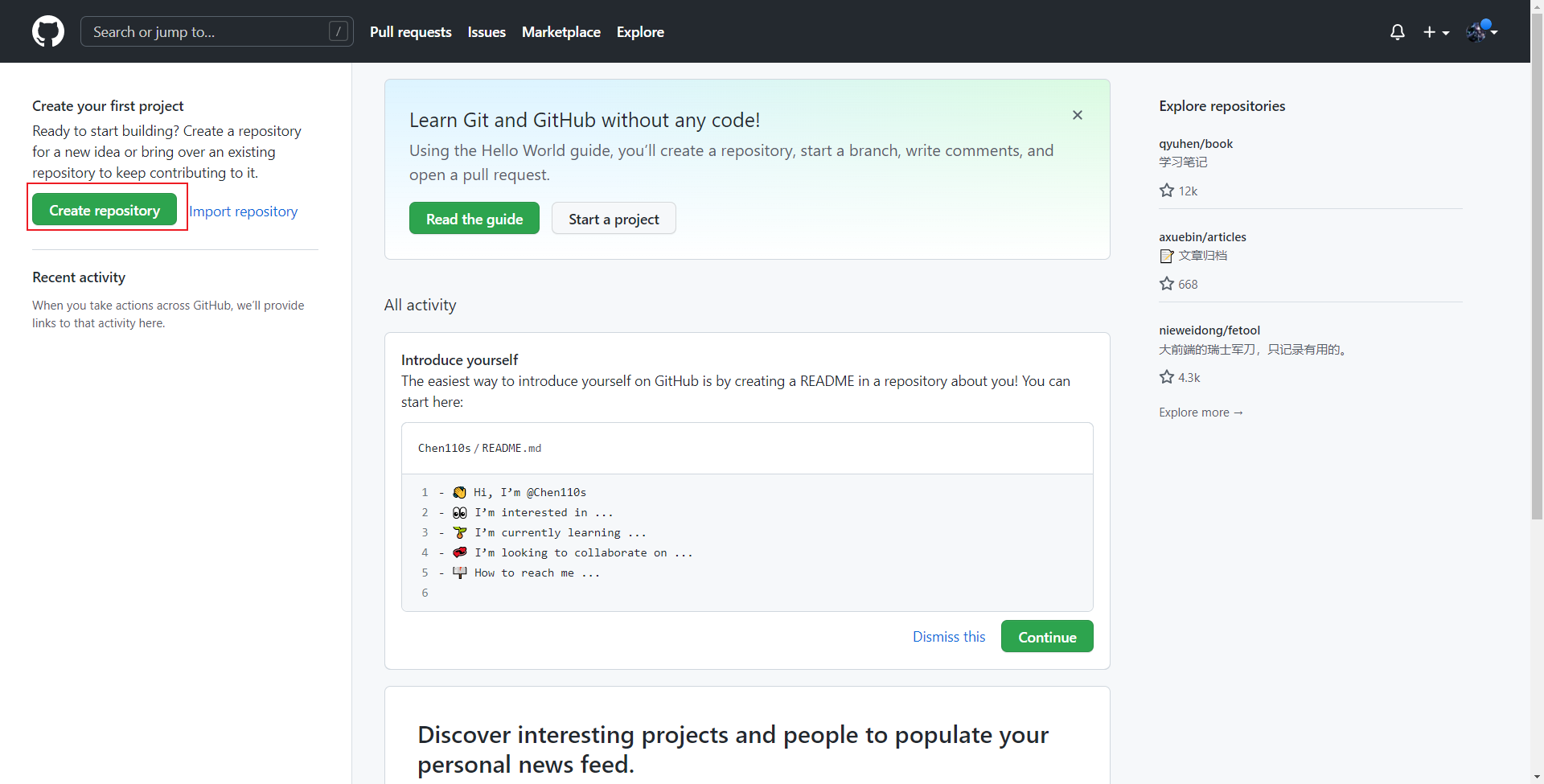
Task: Open the notifications bell
Action: pos(1398,32)
